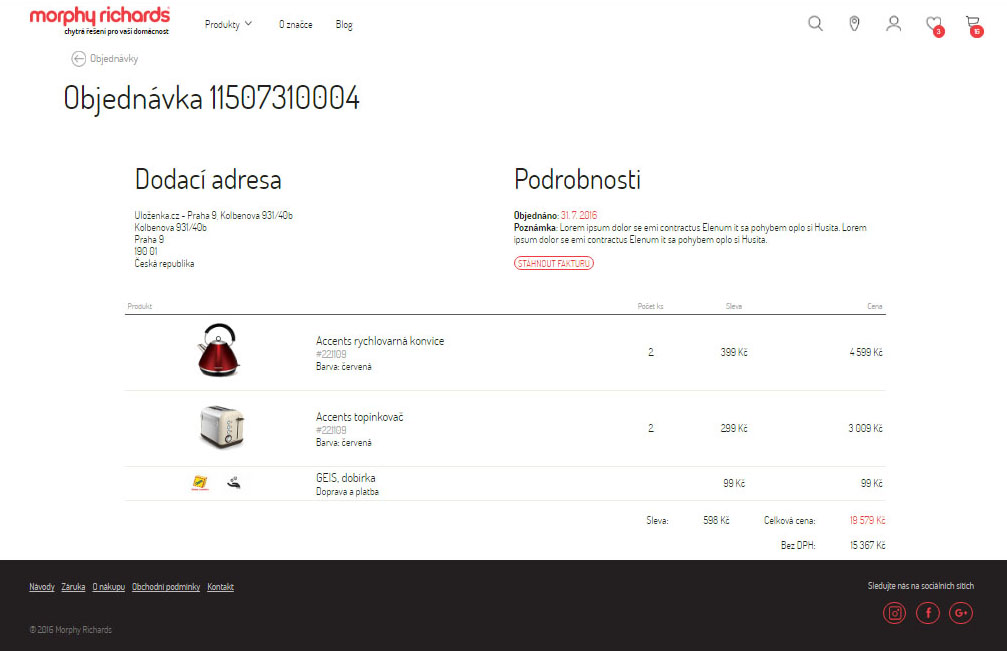Screen dimensions: 1007x651
Task: Click the total discount 598 Kč
Action: pos(716,520)
